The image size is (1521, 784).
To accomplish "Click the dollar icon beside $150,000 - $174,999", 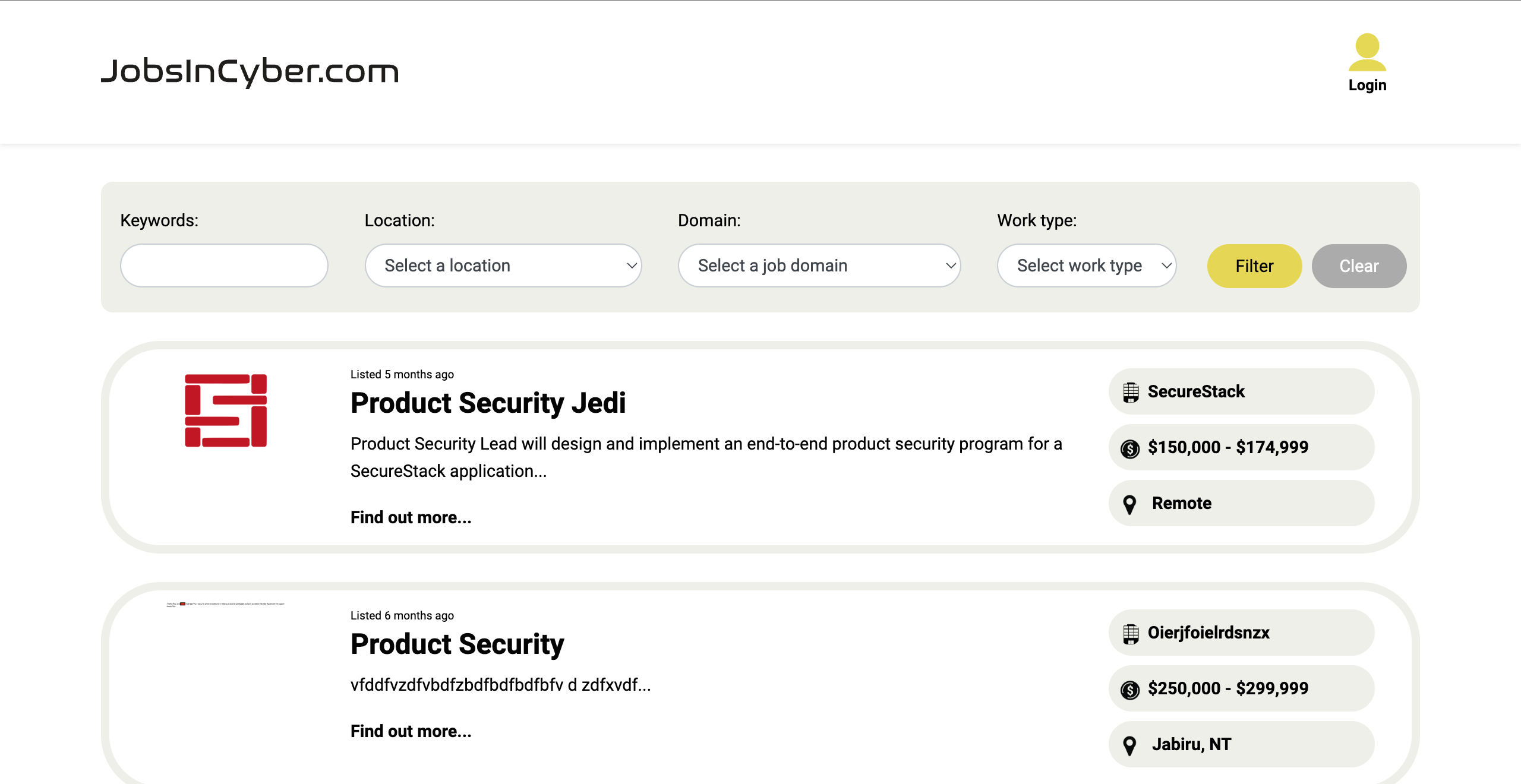I will [x=1130, y=448].
